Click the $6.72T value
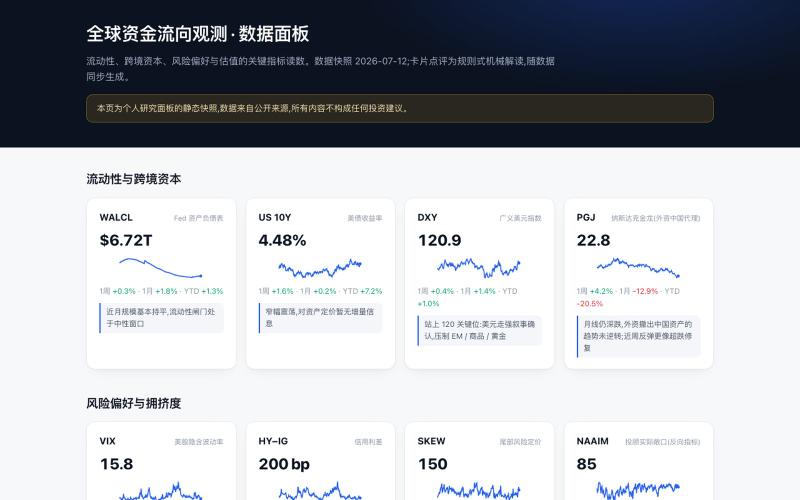This screenshot has width=800, height=500. [x=126, y=240]
